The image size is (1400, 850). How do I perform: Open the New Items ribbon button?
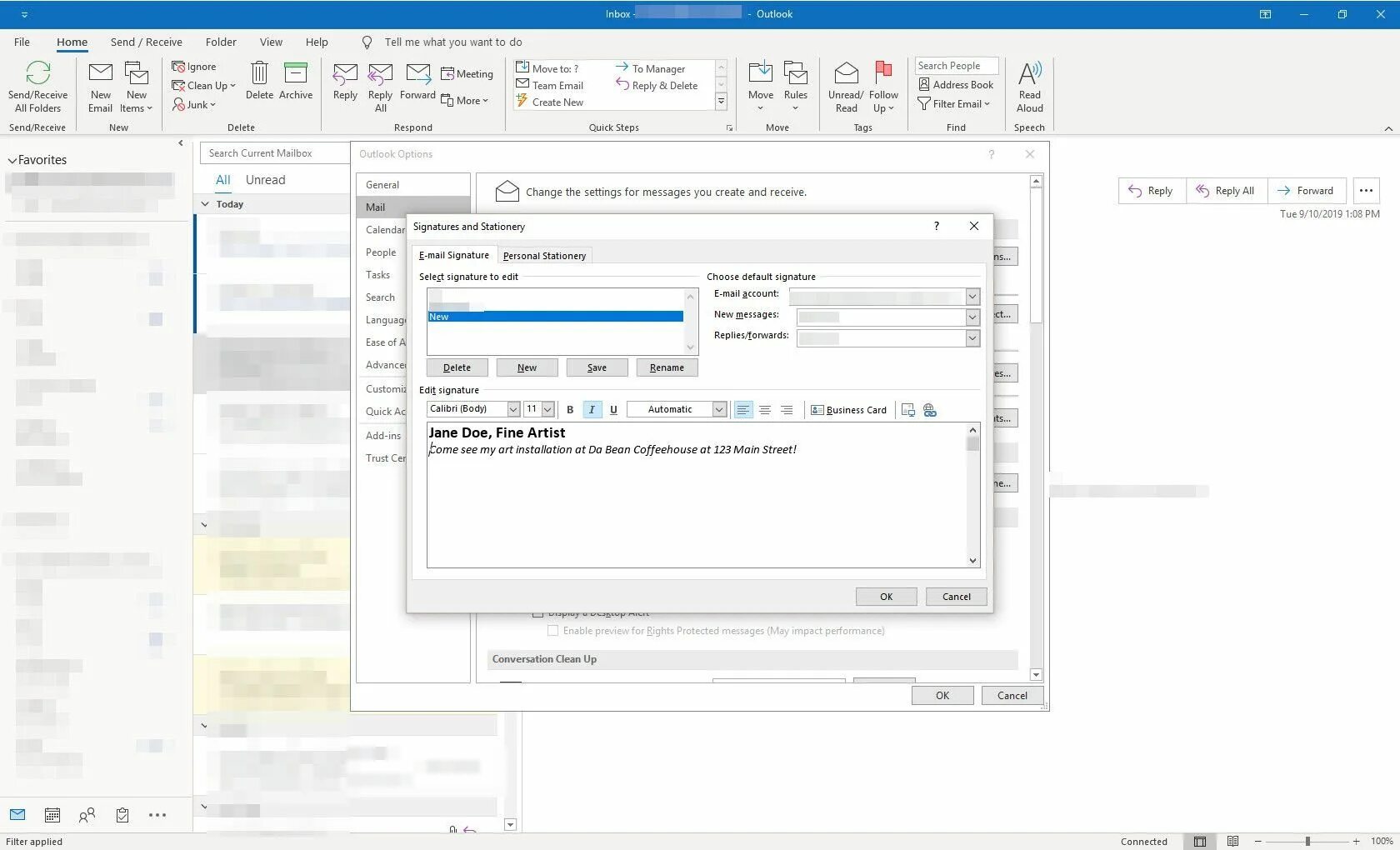click(136, 87)
